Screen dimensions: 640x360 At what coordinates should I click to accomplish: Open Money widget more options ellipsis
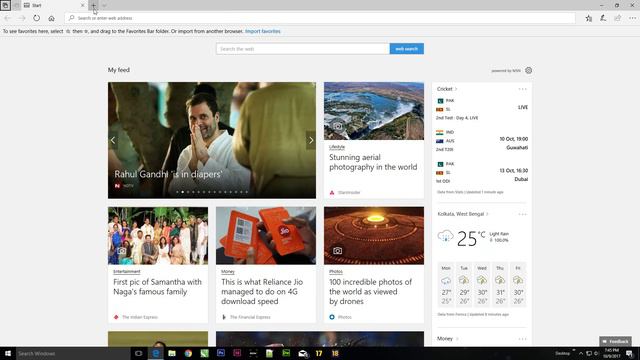tap(522, 339)
